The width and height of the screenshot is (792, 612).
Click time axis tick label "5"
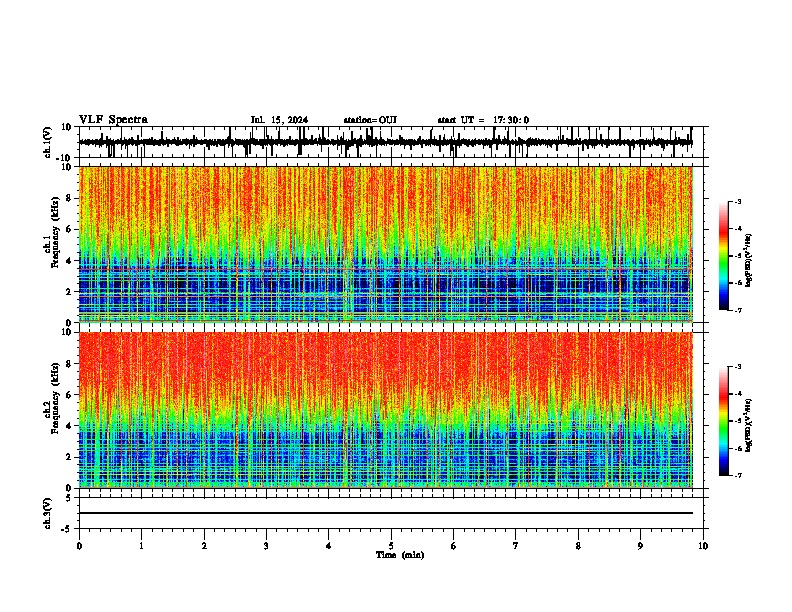click(x=391, y=546)
